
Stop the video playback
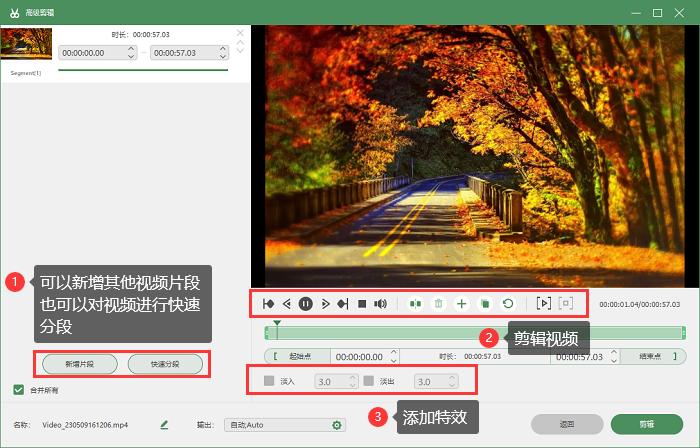pyautogui.click(x=362, y=304)
